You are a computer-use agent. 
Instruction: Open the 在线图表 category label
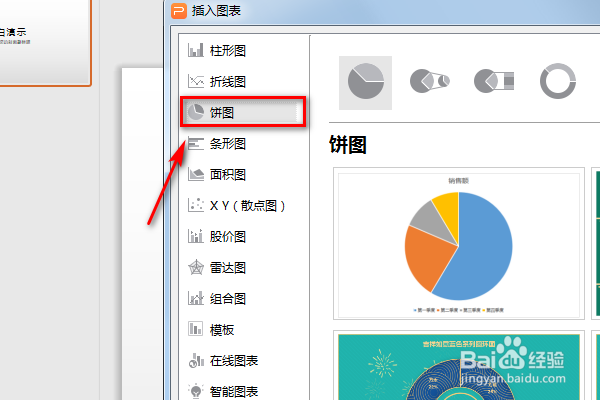(234, 361)
